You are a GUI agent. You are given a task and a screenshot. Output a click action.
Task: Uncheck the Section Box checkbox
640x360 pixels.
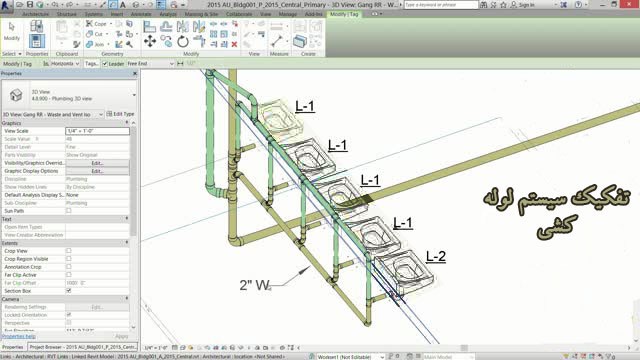pos(69,291)
